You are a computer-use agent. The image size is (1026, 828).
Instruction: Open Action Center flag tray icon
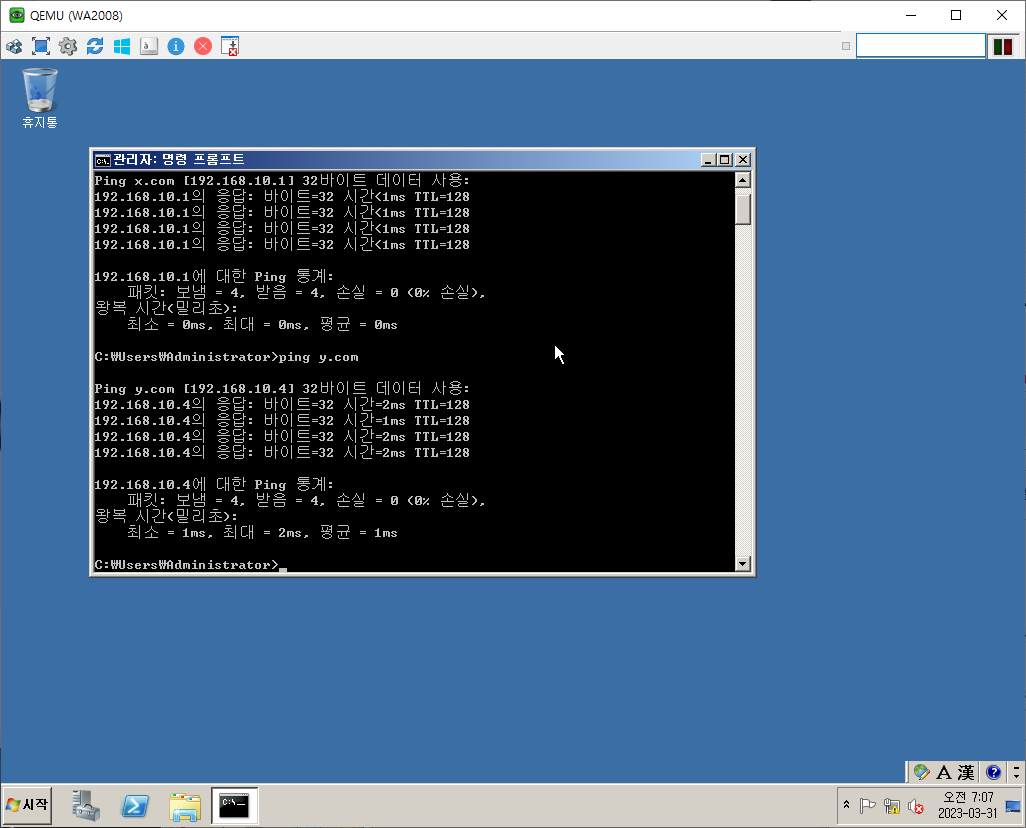click(868, 806)
